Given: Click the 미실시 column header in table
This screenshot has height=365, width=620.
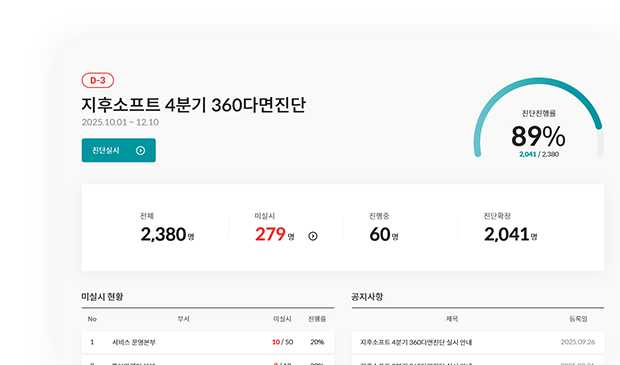Looking at the screenshot, I should [x=282, y=319].
